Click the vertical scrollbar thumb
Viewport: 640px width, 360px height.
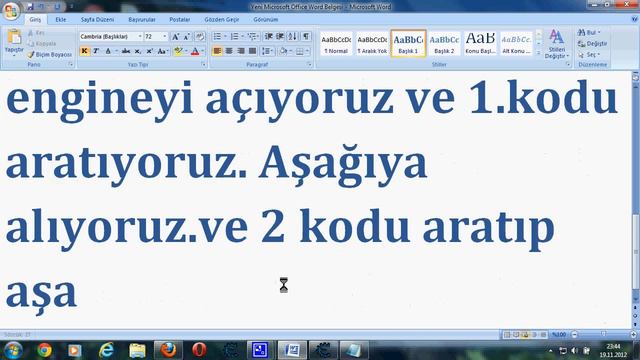click(636, 253)
